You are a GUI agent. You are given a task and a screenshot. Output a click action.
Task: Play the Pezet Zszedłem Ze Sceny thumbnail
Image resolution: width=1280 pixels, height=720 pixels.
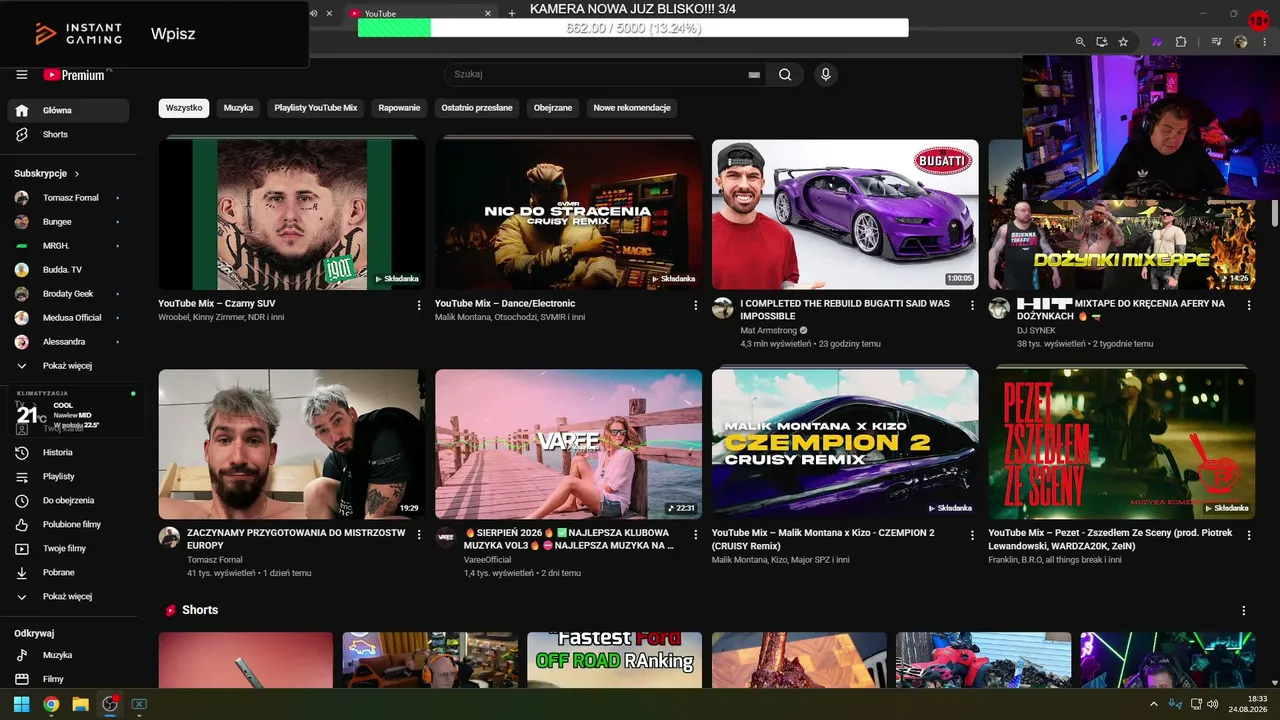(x=1122, y=444)
